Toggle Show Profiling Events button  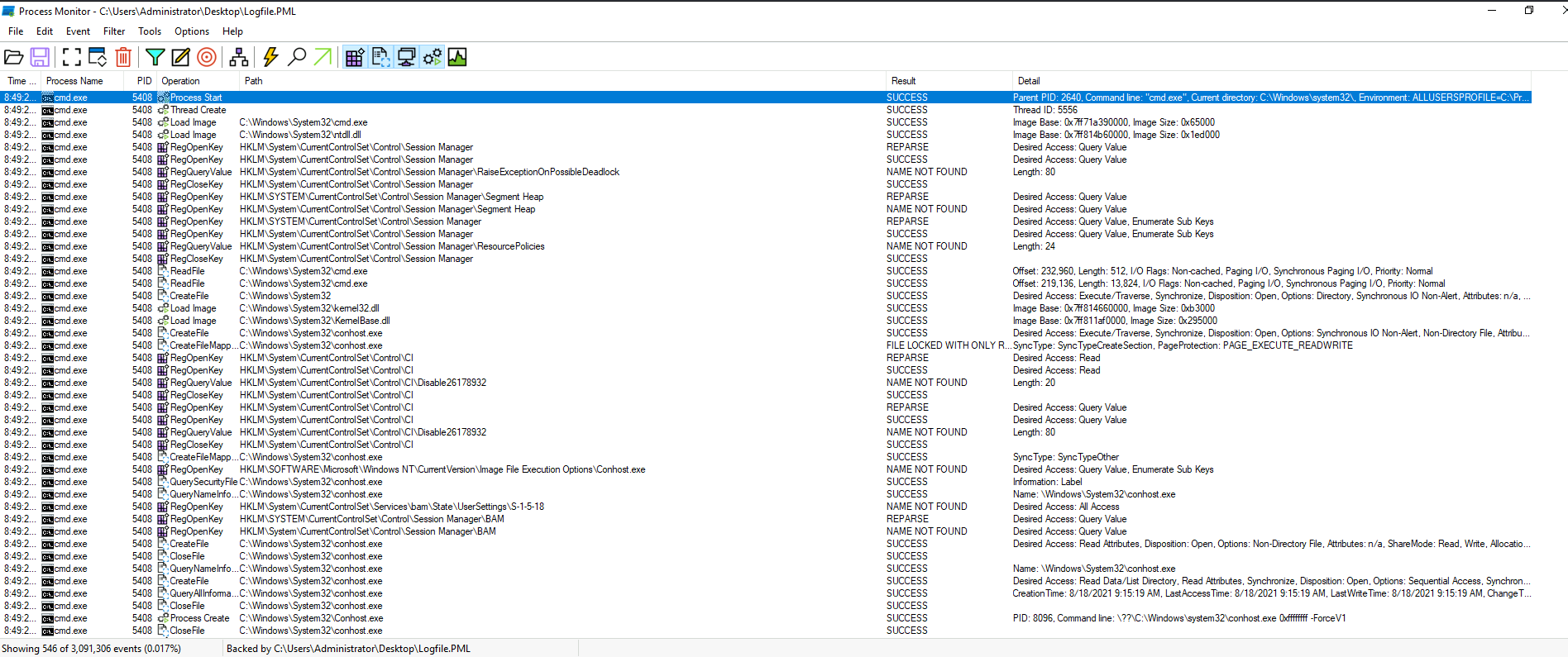(457, 57)
